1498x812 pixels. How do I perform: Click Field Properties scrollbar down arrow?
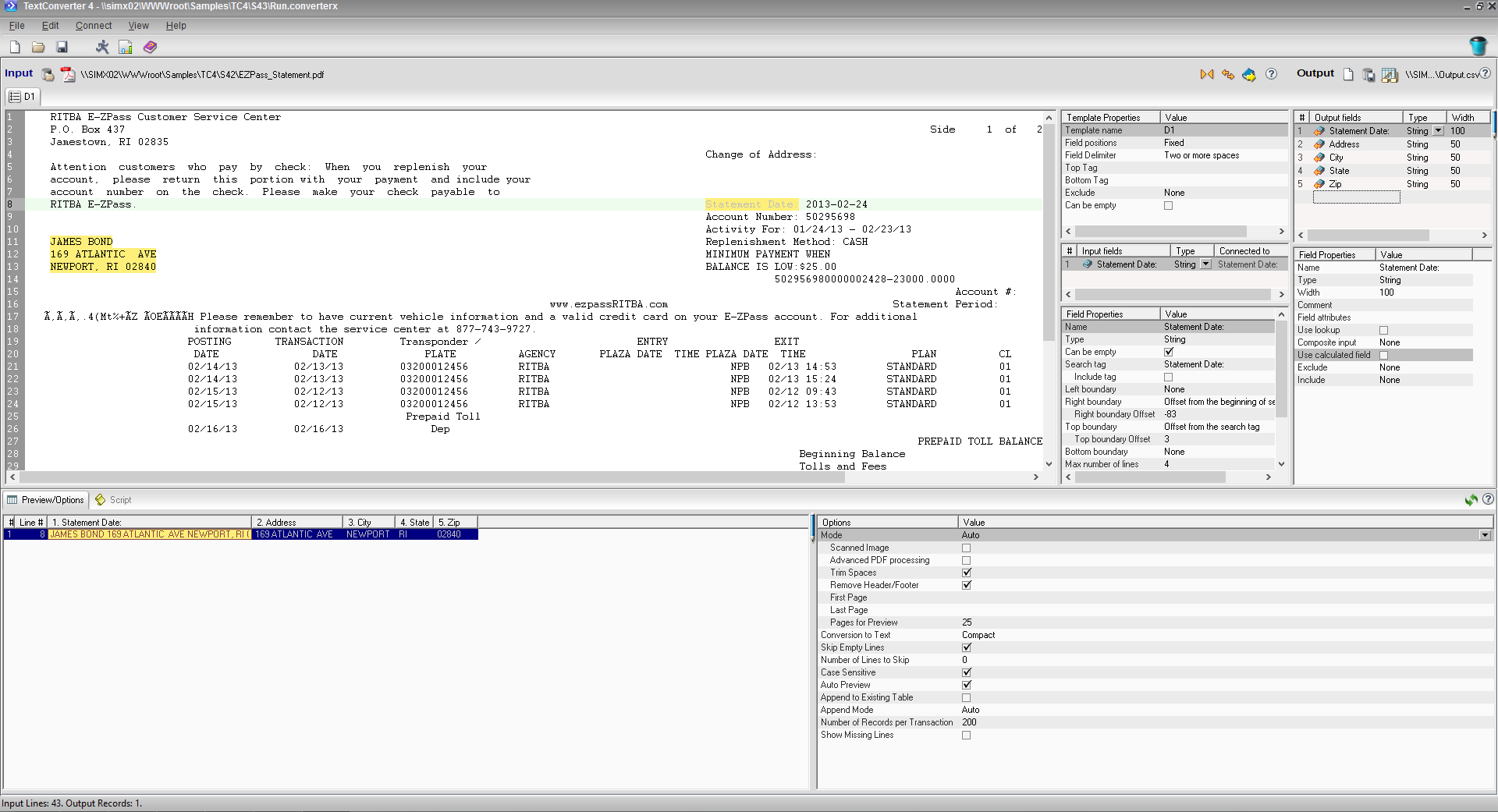click(x=1281, y=464)
